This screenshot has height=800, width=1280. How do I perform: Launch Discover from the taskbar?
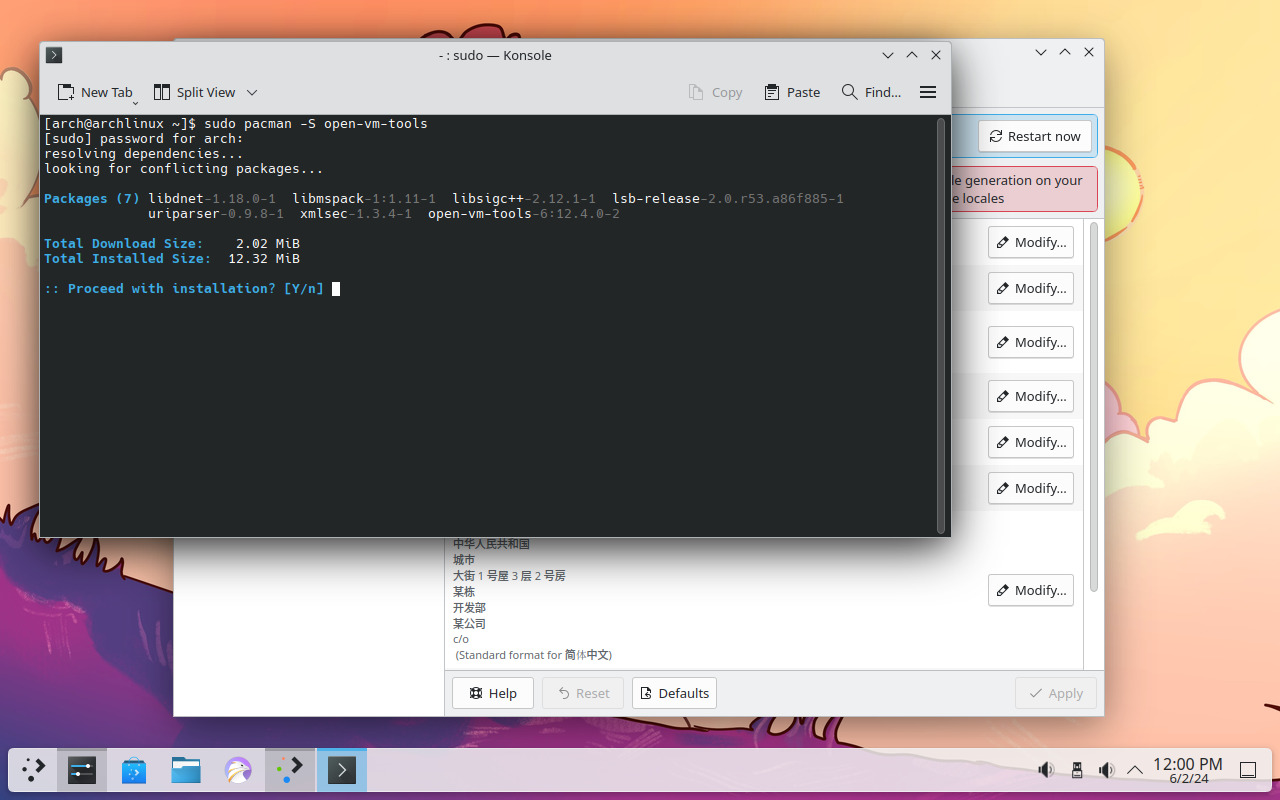point(134,770)
